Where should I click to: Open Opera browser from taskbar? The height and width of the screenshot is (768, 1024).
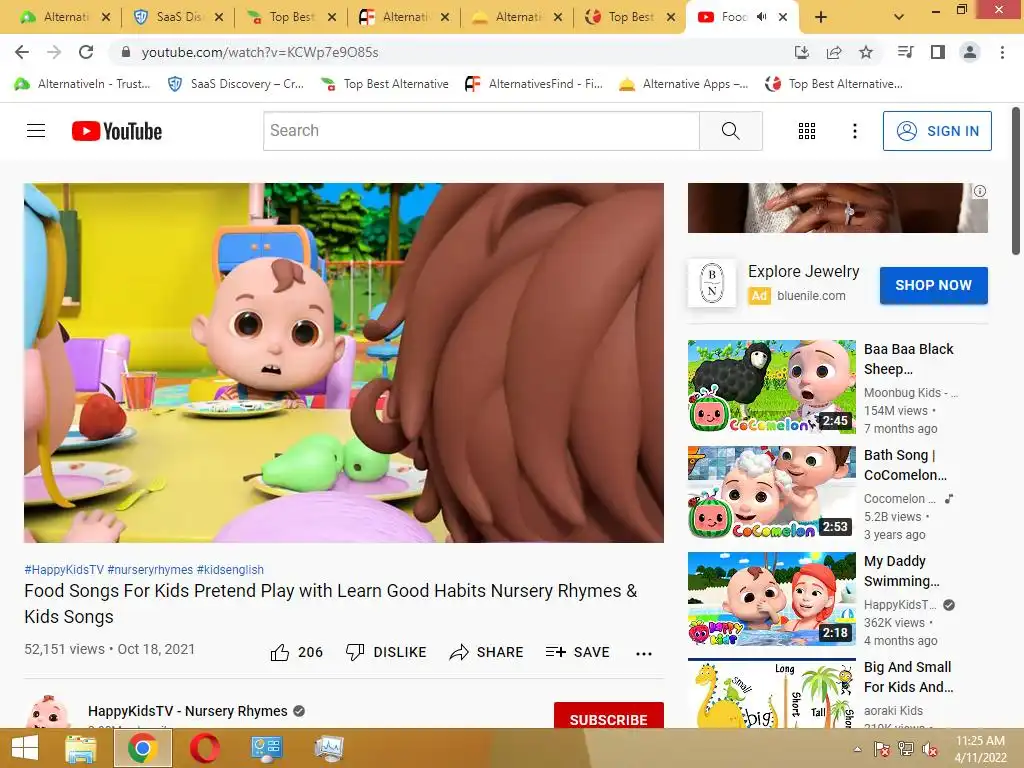point(204,748)
